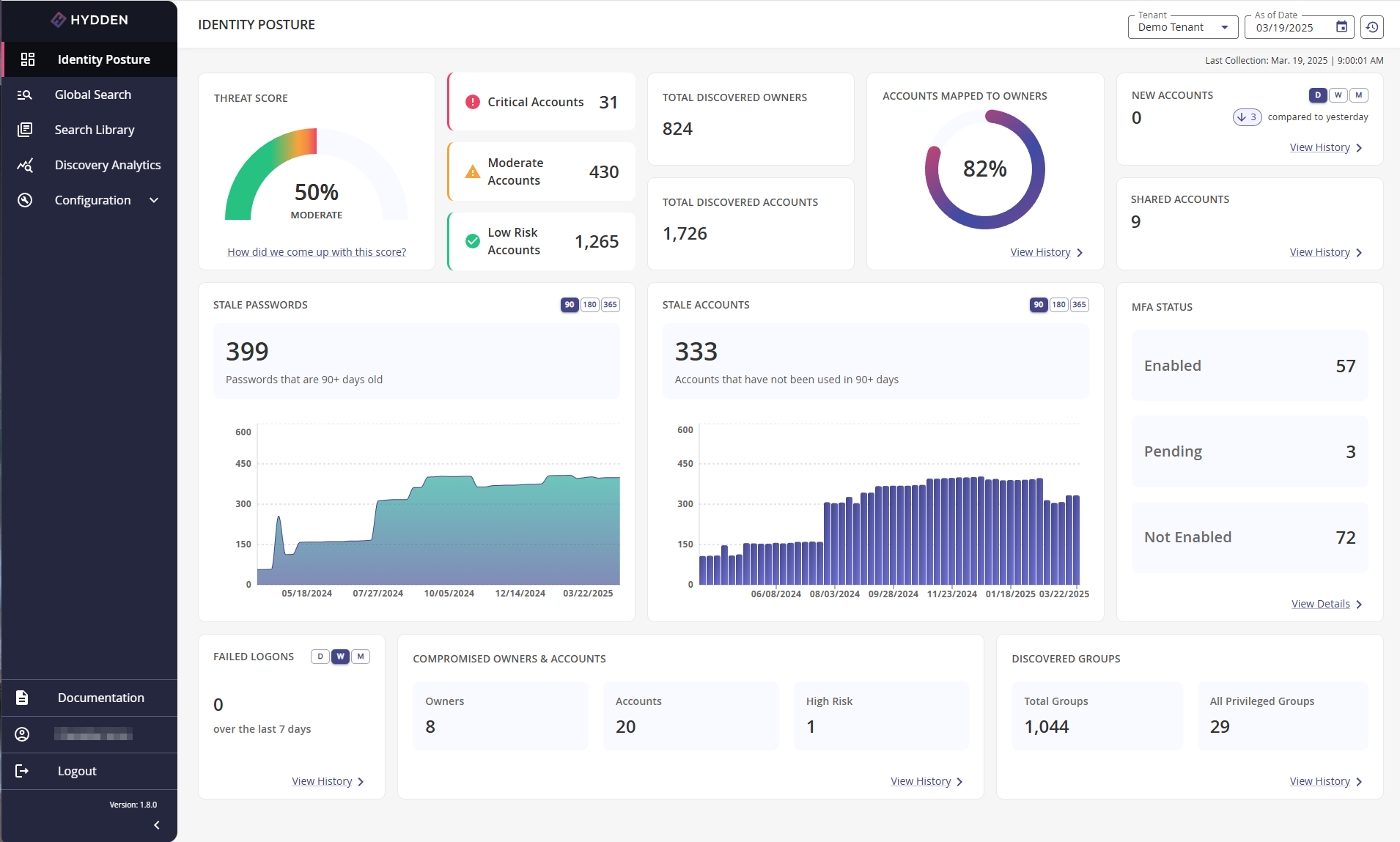The width and height of the screenshot is (1400, 842).
Task: Select the Identity Posture menu item
Action: (103, 59)
